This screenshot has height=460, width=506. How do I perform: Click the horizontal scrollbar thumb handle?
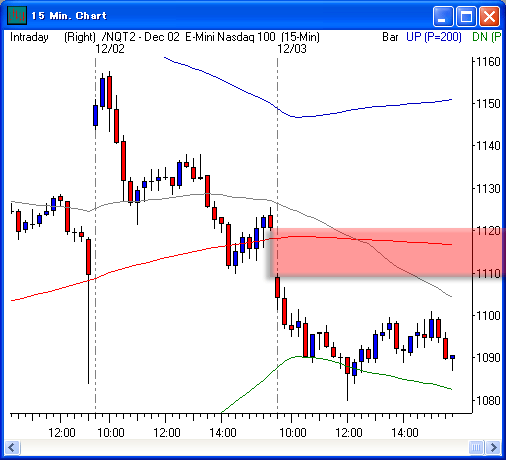click(476, 447)
